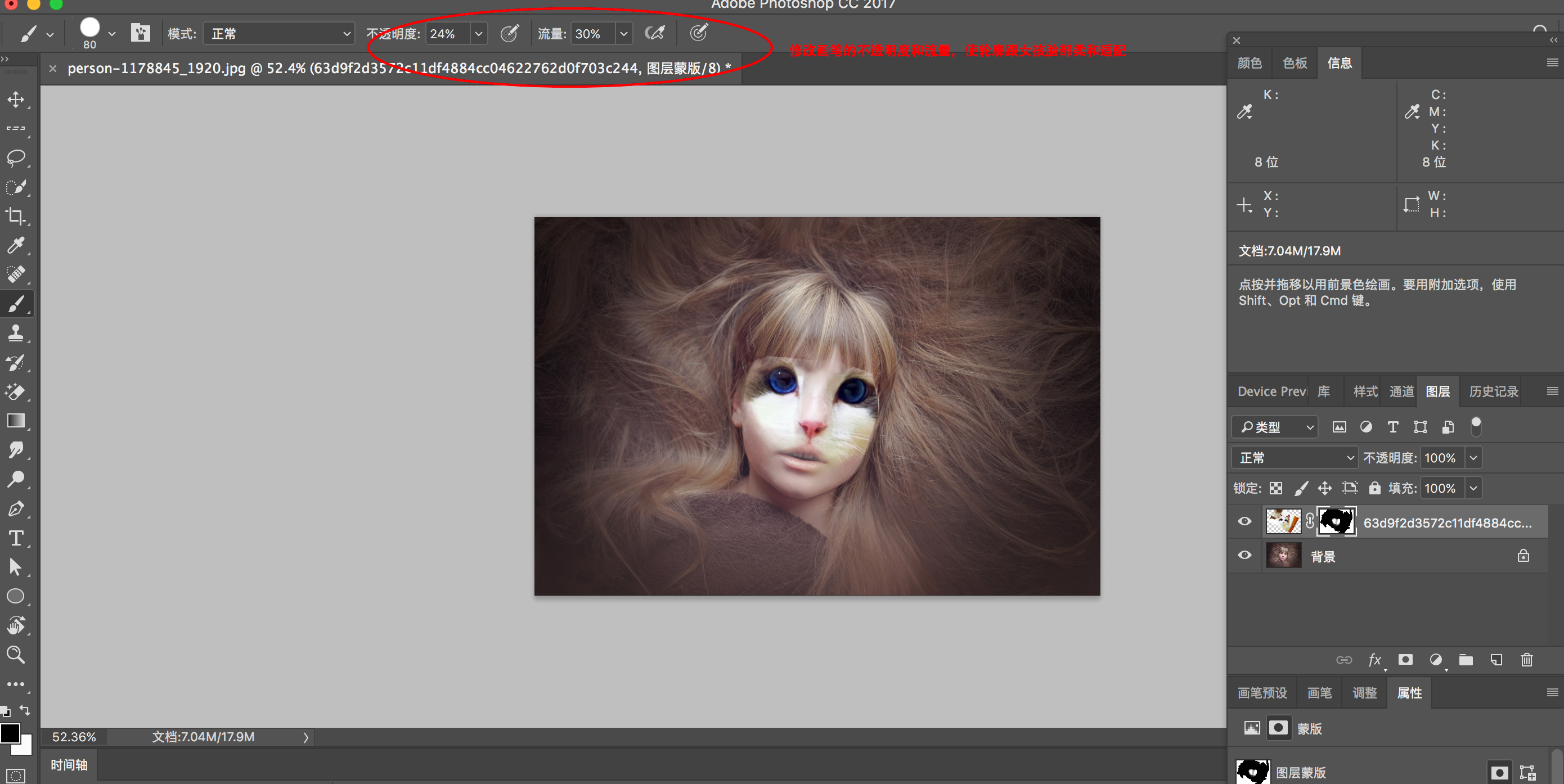This screenshot has height=784, width=1564.
Task: Click the delete layer trash icon
Action: pyautogui.click(x=1526, y=660)
